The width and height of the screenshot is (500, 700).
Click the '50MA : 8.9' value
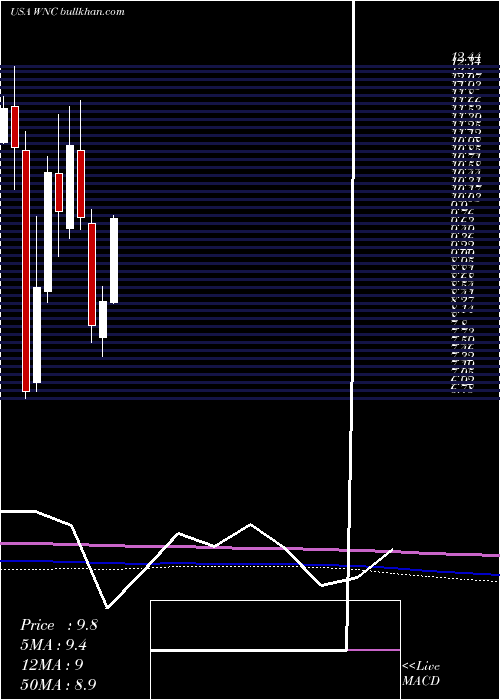(x=58, y=684)
